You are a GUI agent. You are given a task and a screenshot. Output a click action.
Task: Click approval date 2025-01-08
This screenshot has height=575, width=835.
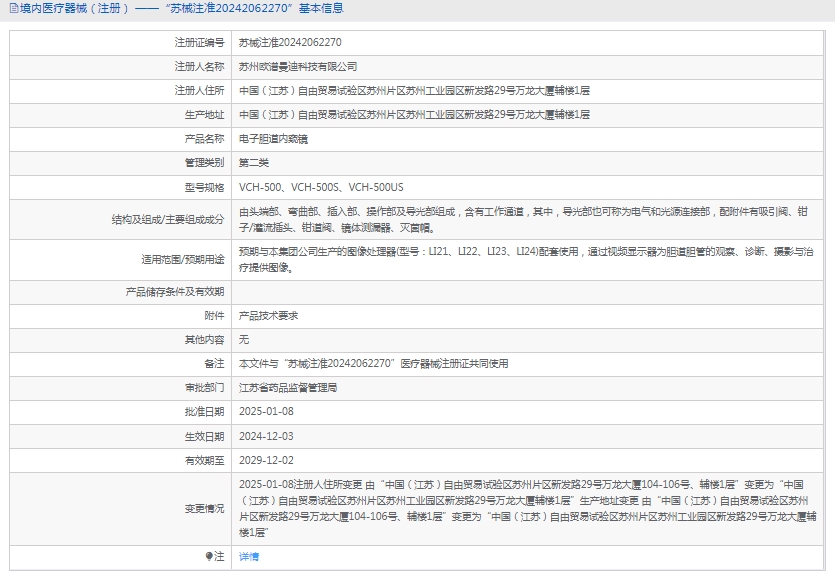(x=266, y=411)
